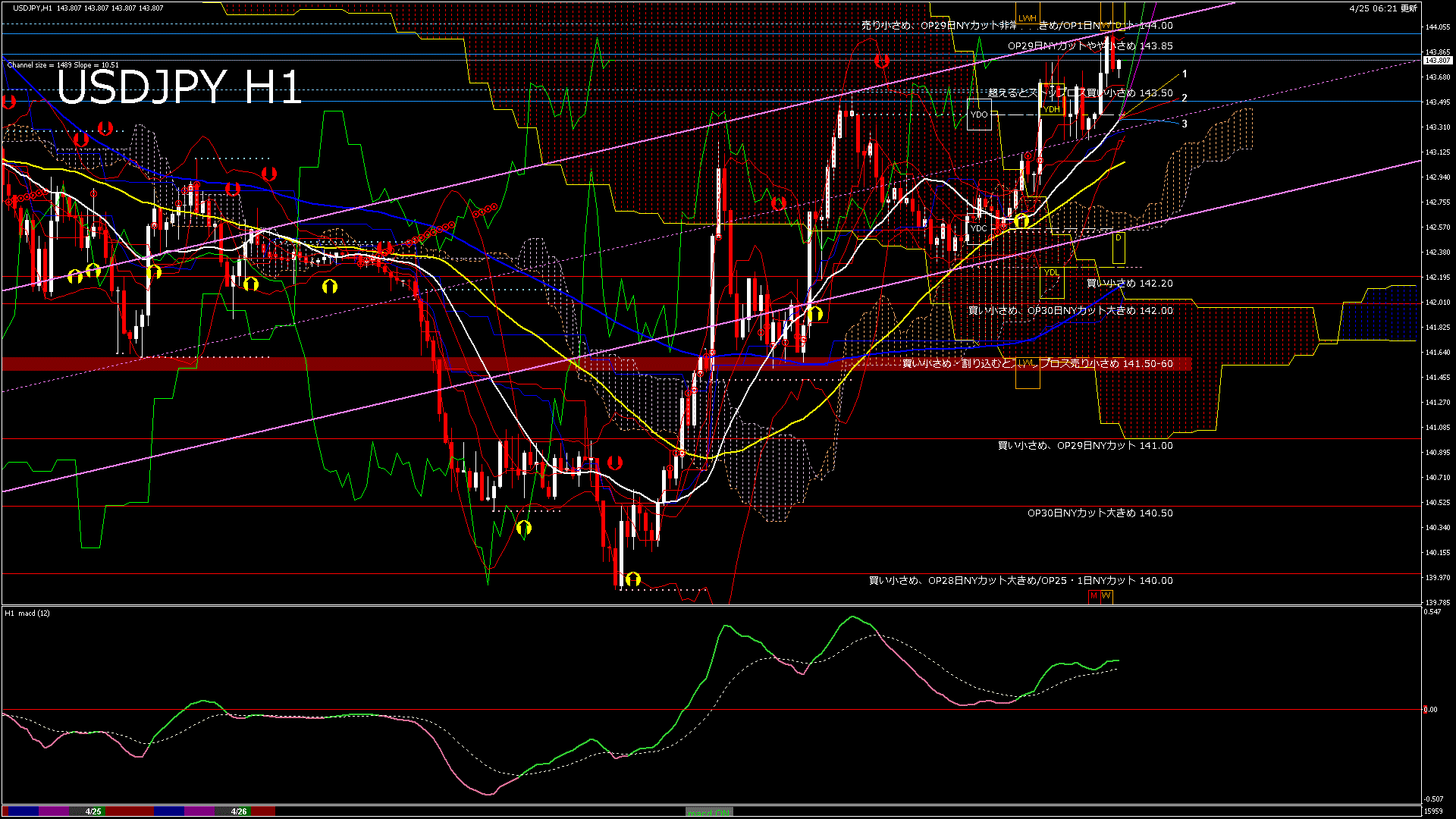Screen dimensions: 1456x819
Task: Click the projection line label 2
Action: pos(1185,99)
